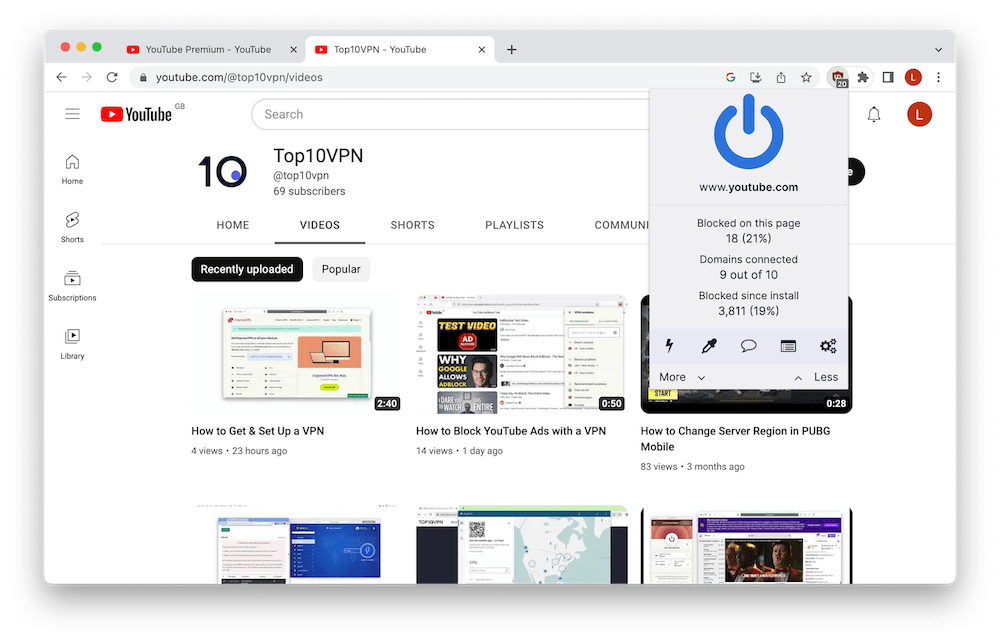The height and width of the screenshot is (642, 1000).
Task: Click the Google icon in the address bar
Action: coord(731,77)
